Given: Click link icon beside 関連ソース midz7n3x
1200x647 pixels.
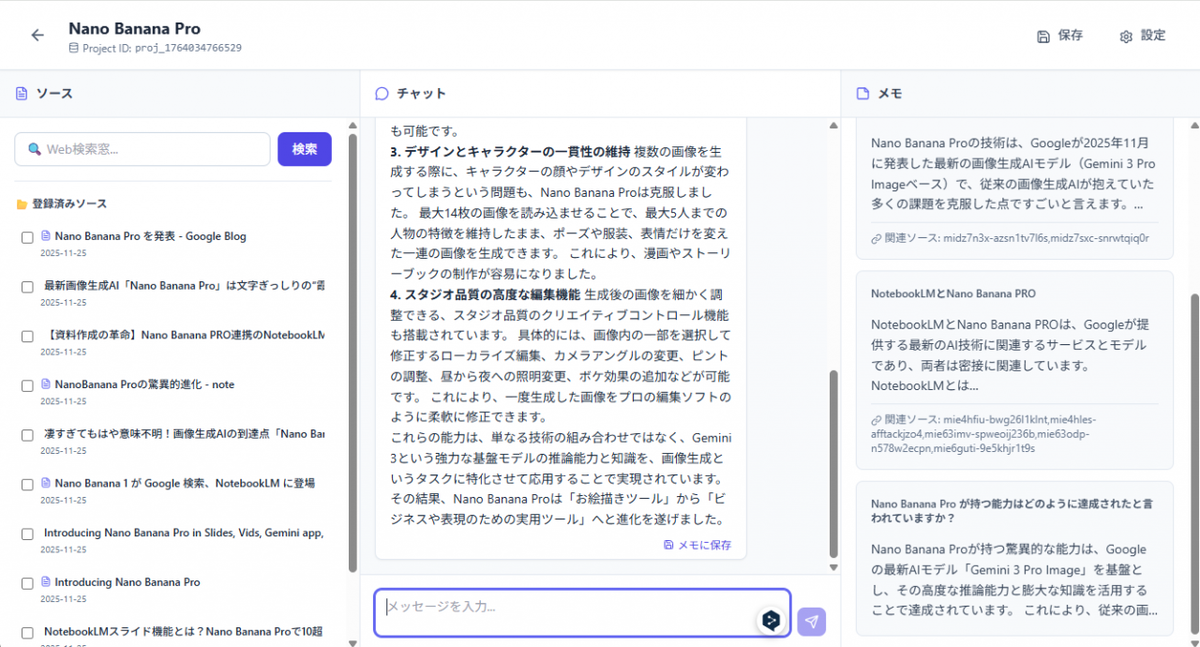Looking at the screenshot, I should [876, 239].
